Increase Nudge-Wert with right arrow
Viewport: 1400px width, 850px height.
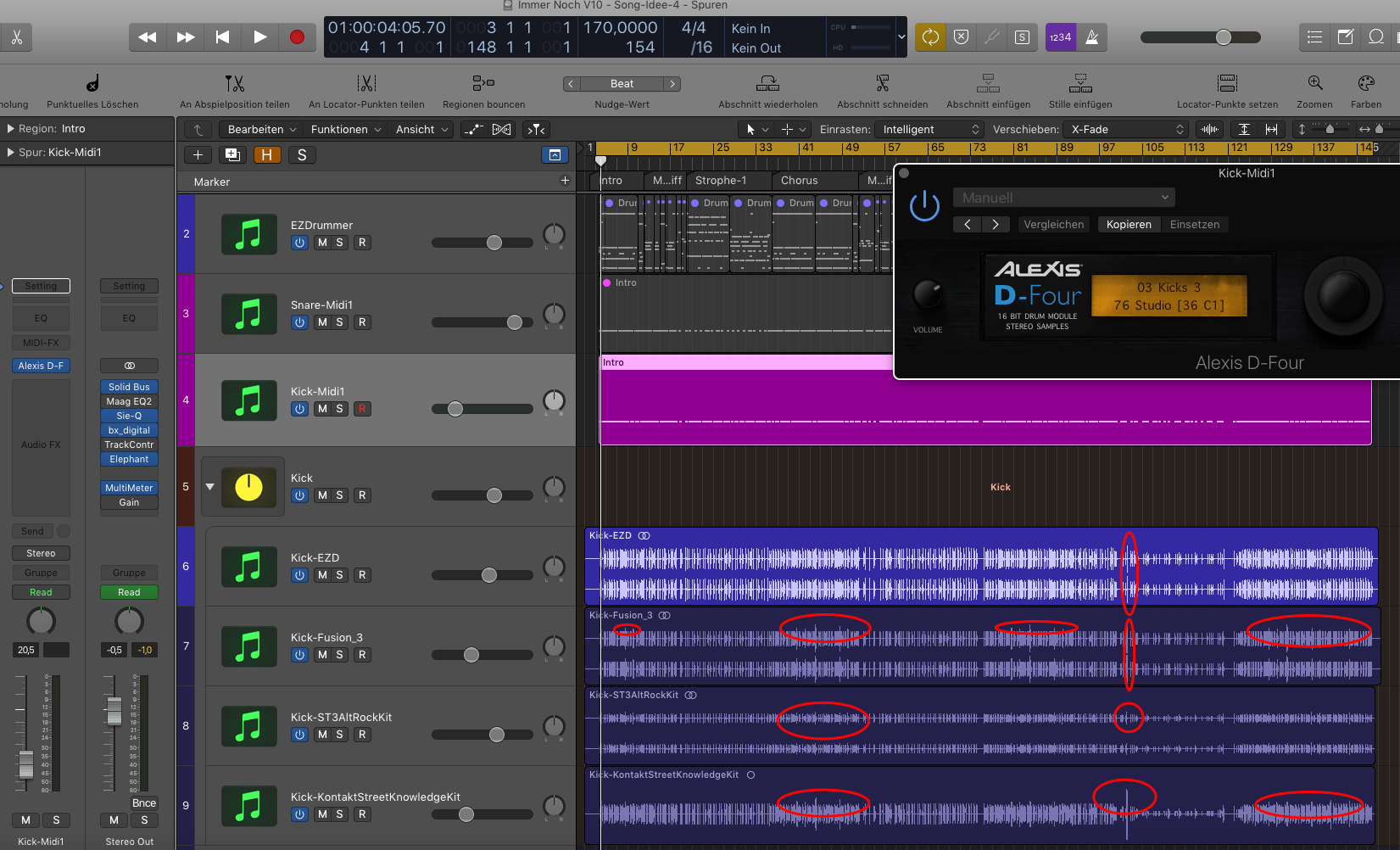pyautogui.click(x=672, y=84)
